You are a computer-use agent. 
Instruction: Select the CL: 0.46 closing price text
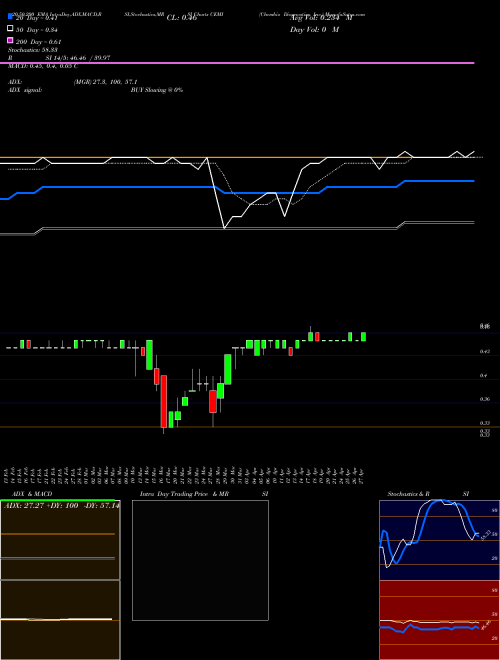click(182, 18)
